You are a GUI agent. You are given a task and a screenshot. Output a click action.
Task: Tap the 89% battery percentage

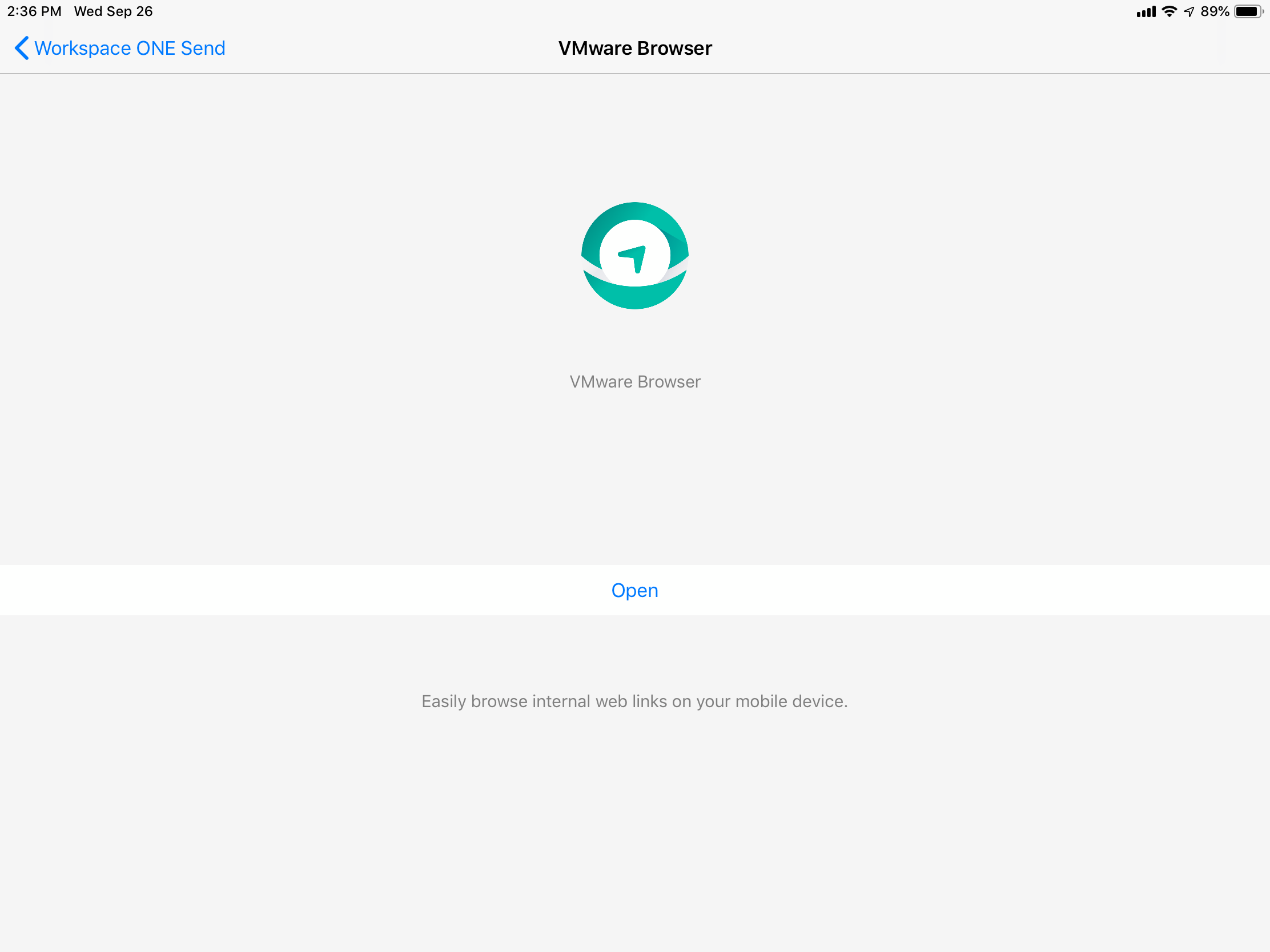pos(1215,11)
